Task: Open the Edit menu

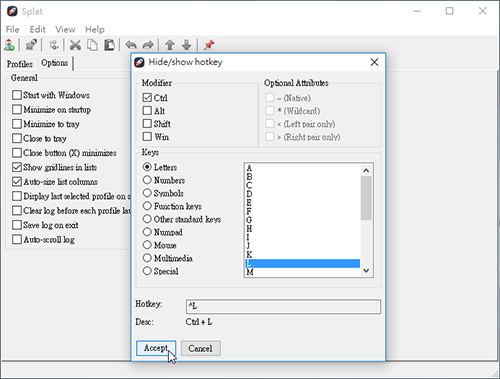Action: click(x=37, y=29)
